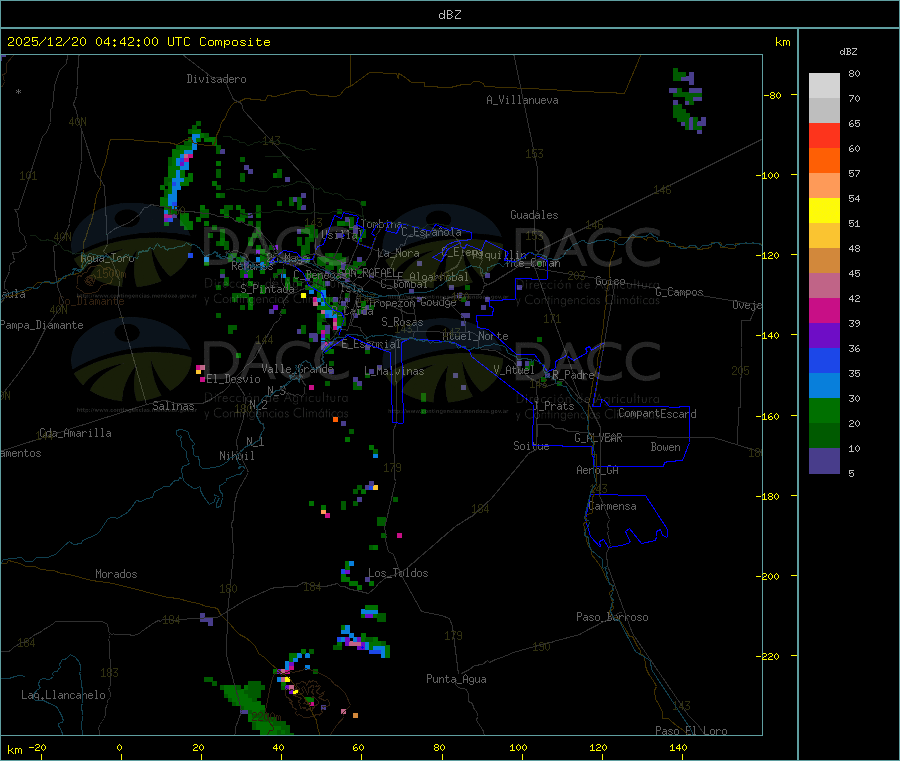Click the -220 km y-axis tick
This screenshot has width=900, height=761.
tap(770, 656)
